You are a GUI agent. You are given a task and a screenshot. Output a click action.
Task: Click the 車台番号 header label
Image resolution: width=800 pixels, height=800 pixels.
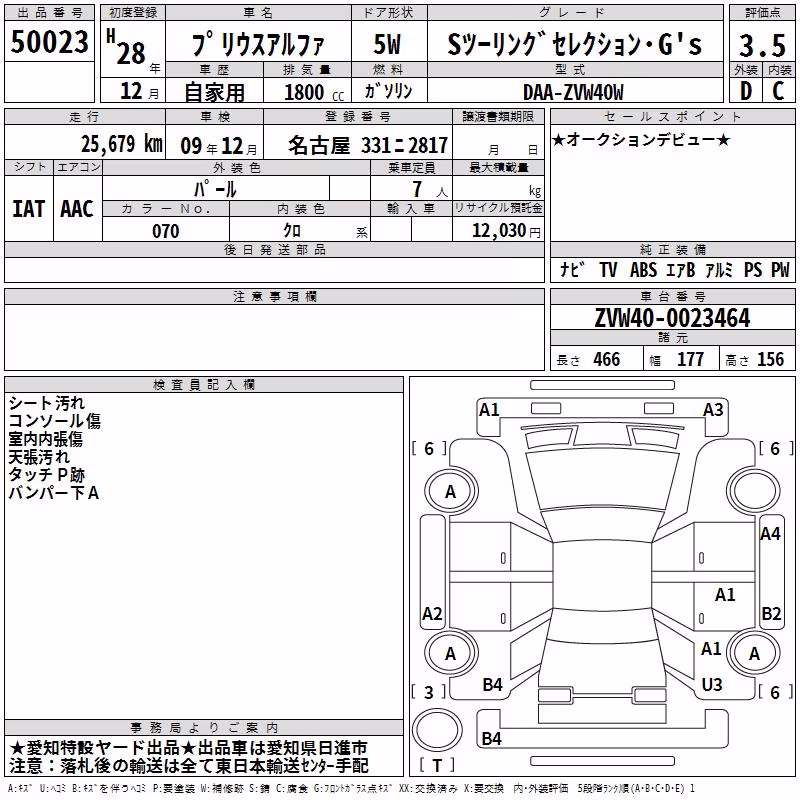(x=672, y=296)
